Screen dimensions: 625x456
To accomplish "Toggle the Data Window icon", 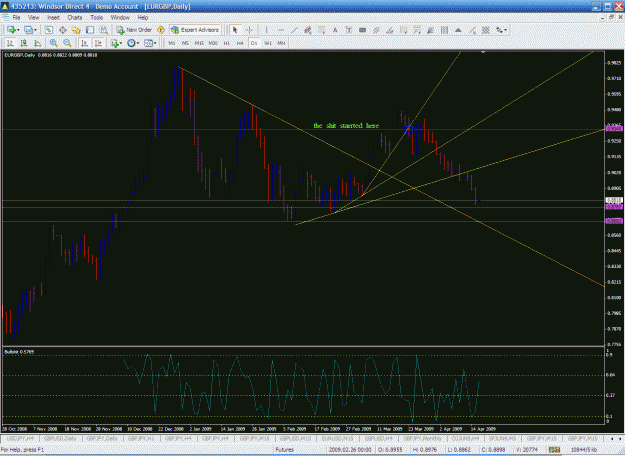I will point(63,30).
